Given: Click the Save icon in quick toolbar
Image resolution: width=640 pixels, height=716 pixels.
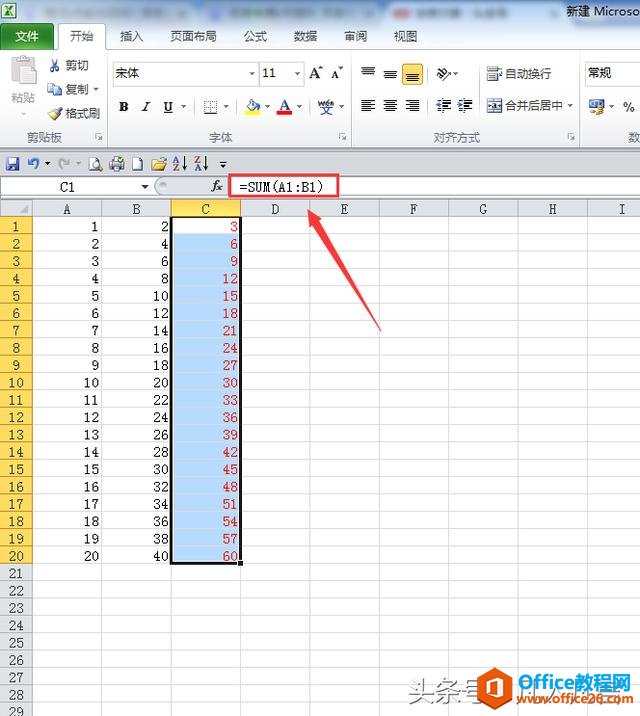Looking at the screenshot, I should click(x=12, y=163).
